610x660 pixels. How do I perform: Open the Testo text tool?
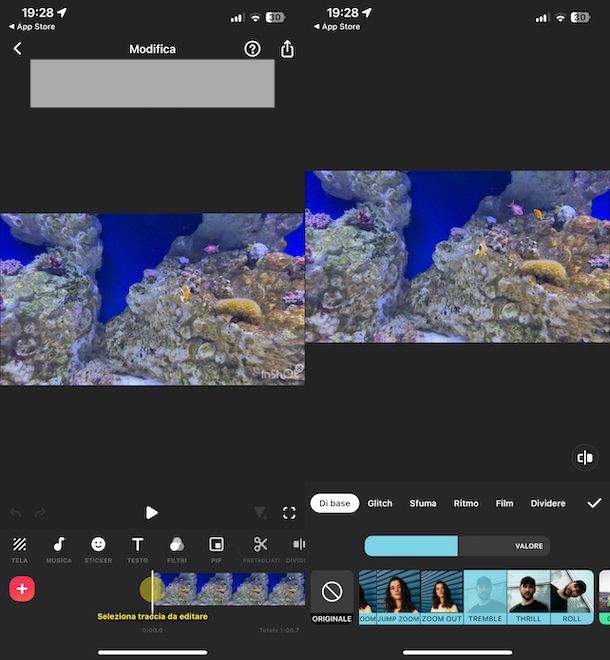(x=138, y=550)
